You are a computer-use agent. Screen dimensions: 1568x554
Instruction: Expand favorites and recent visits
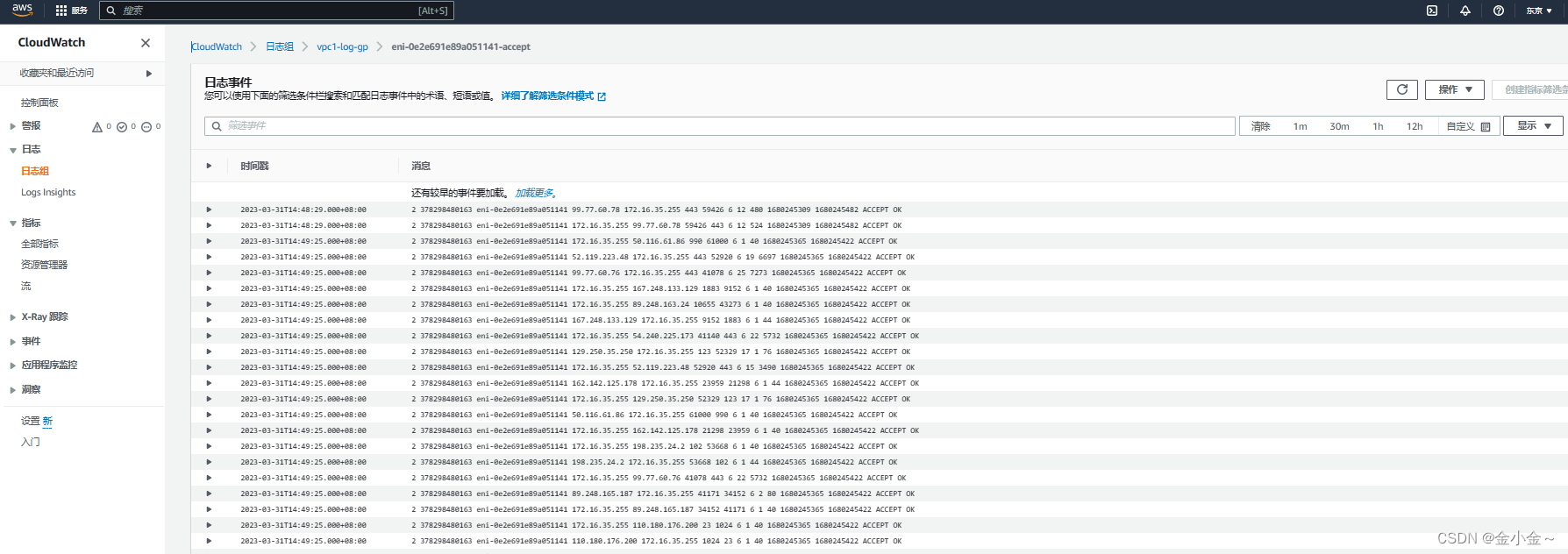[82, 74]
